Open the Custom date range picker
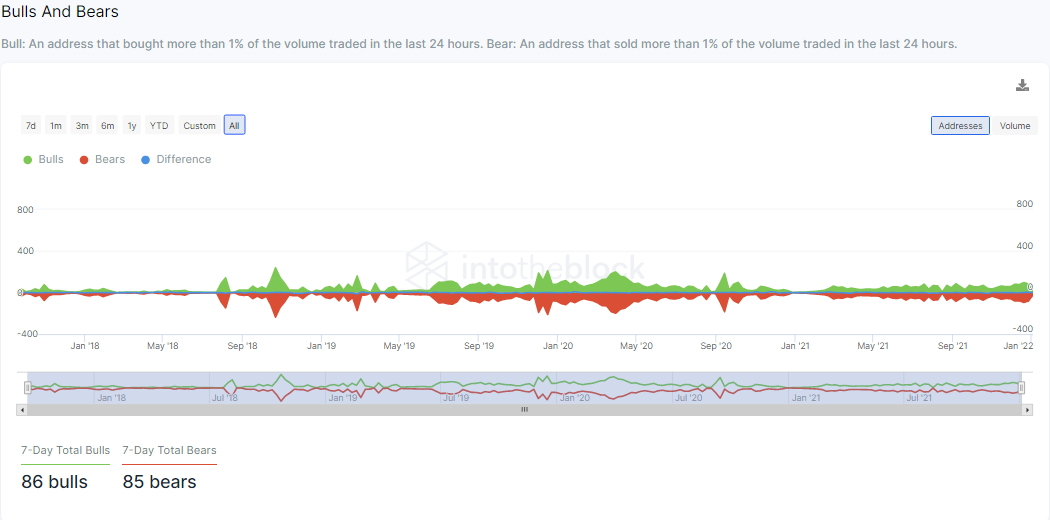 coord(200,125)
